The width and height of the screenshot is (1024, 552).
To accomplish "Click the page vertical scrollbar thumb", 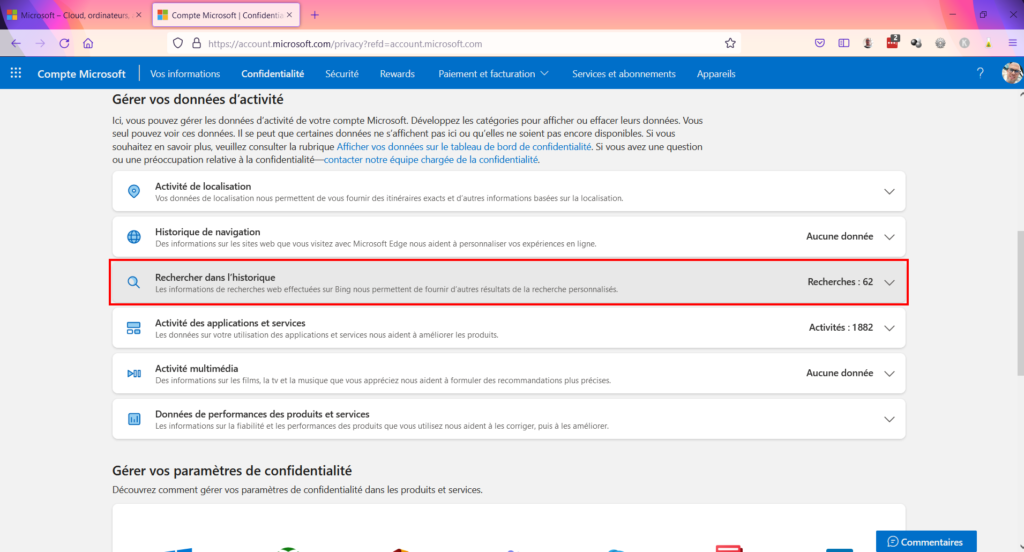I will 1019,302.
